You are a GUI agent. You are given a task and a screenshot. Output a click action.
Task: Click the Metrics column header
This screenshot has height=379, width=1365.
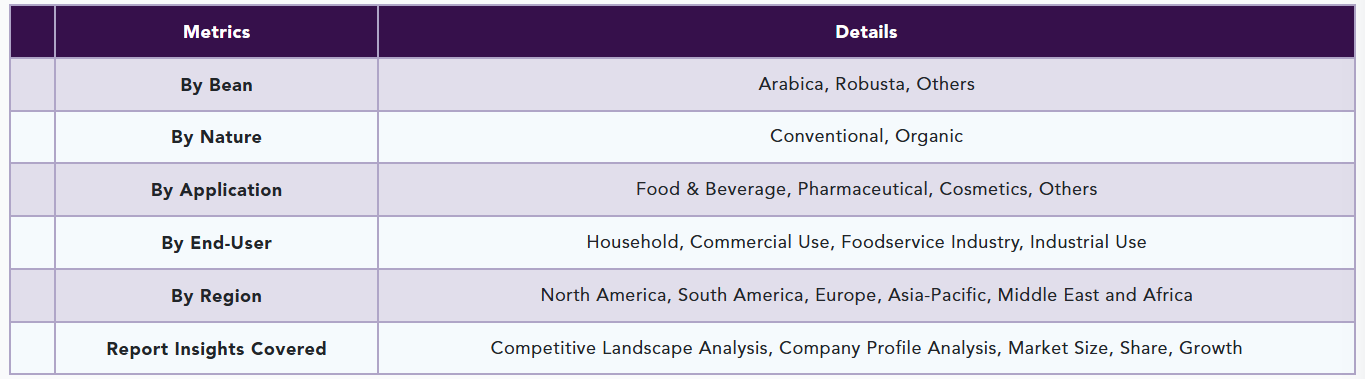(216, 32)
